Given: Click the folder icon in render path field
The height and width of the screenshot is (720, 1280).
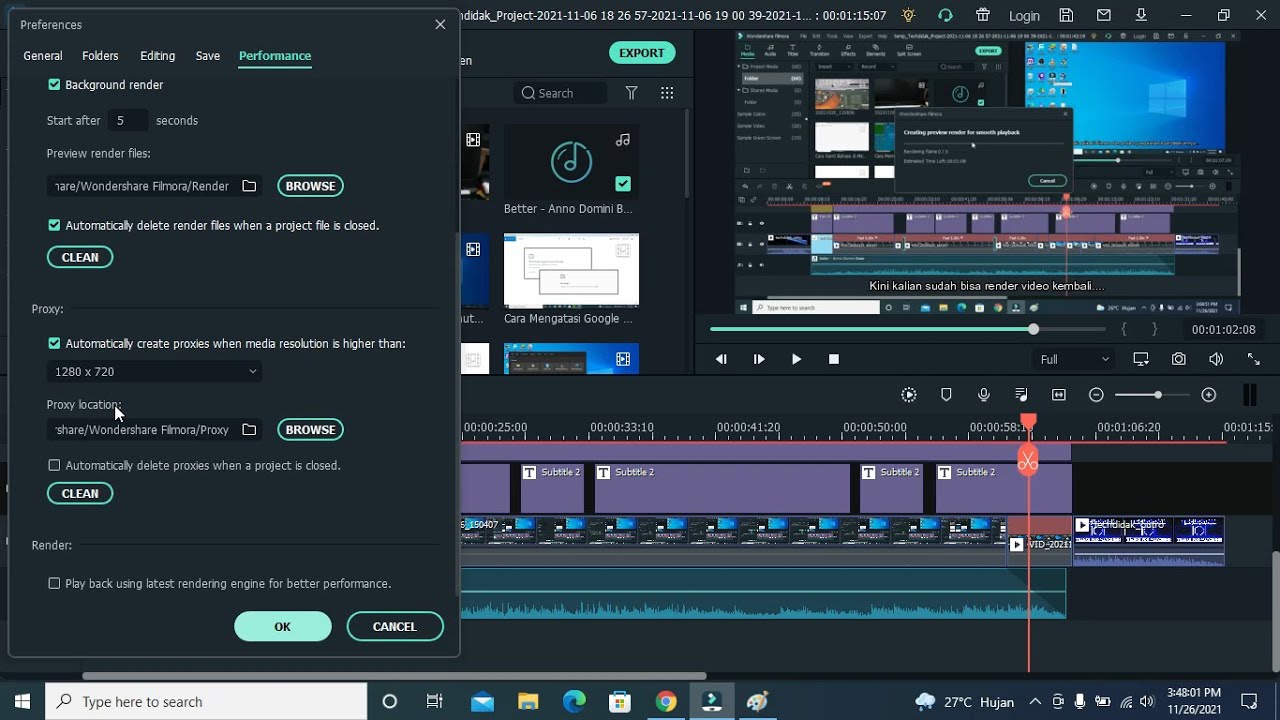Looking at the screenshot, I should coord(249,186).
